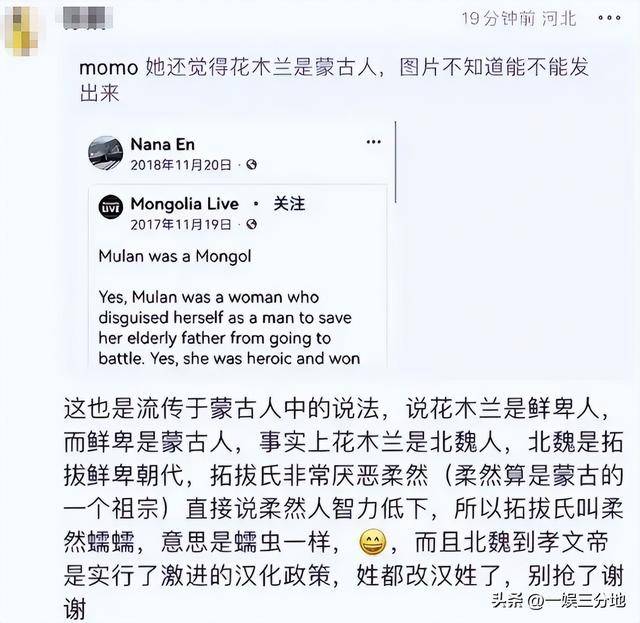Open the comment's three-dot menu beside 河北
The height and width of the screenshot is (623, 640).
609,18
